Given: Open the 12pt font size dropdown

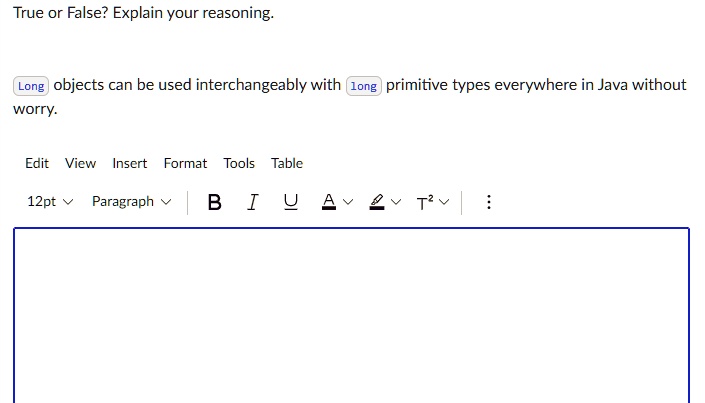Looking at the screenshot, I should coord(50,202).
